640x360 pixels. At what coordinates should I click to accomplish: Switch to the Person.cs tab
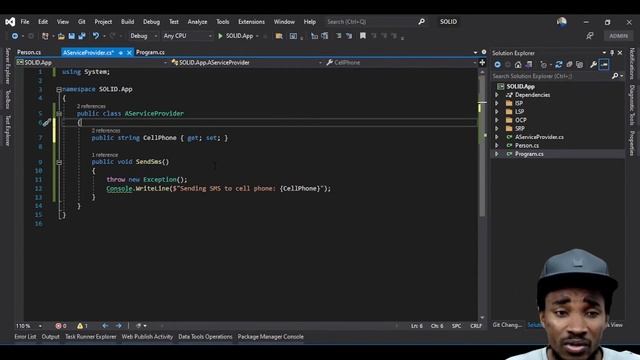(29, 52)
